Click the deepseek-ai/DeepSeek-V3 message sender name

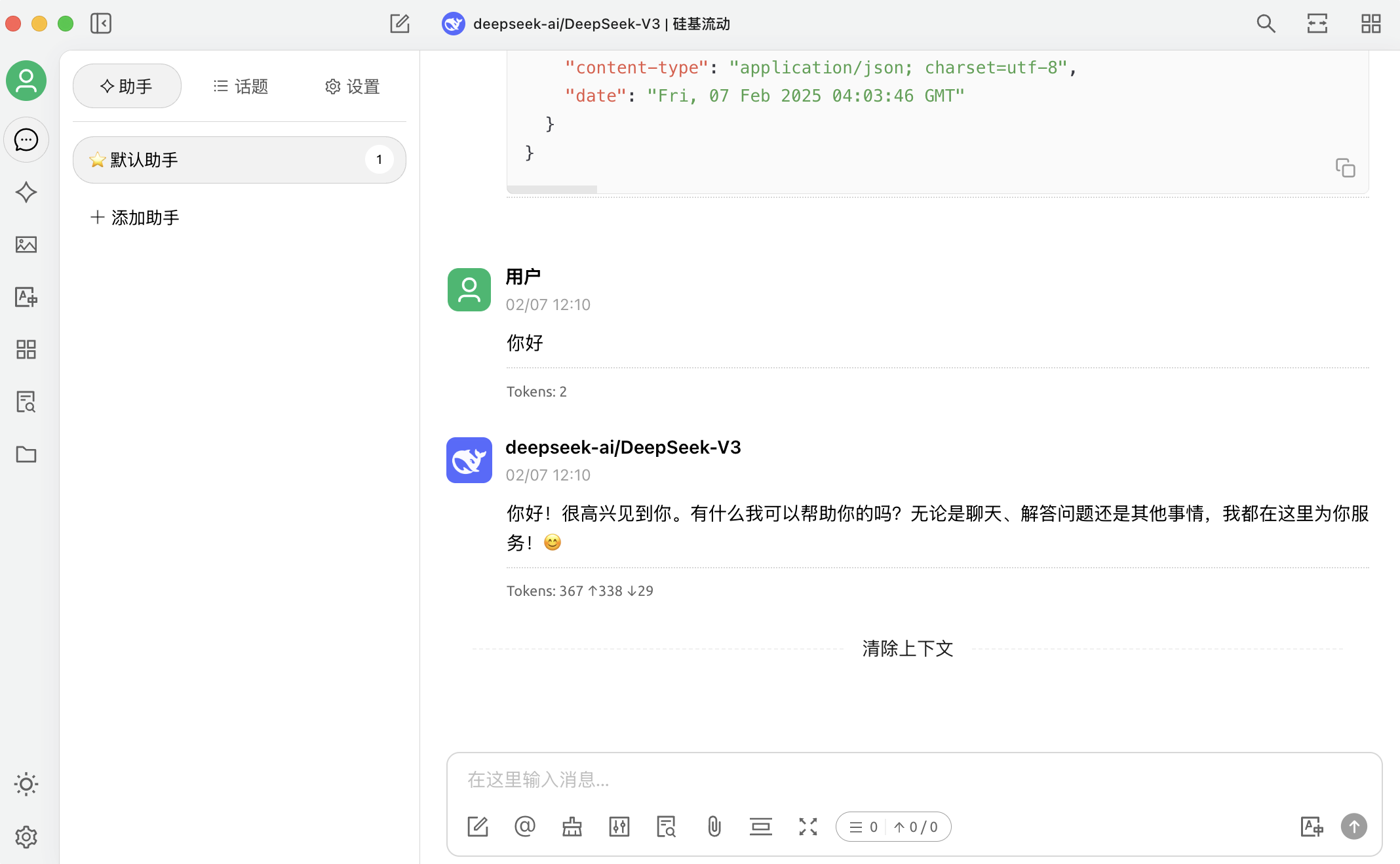click(623, 447)
